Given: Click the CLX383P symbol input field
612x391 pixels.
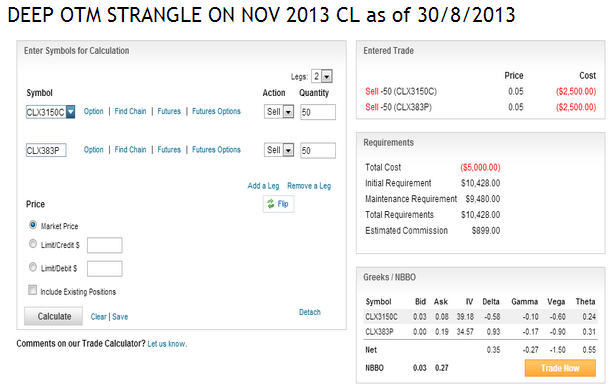Looking at the screenshot, I should [x=46, y=150].
